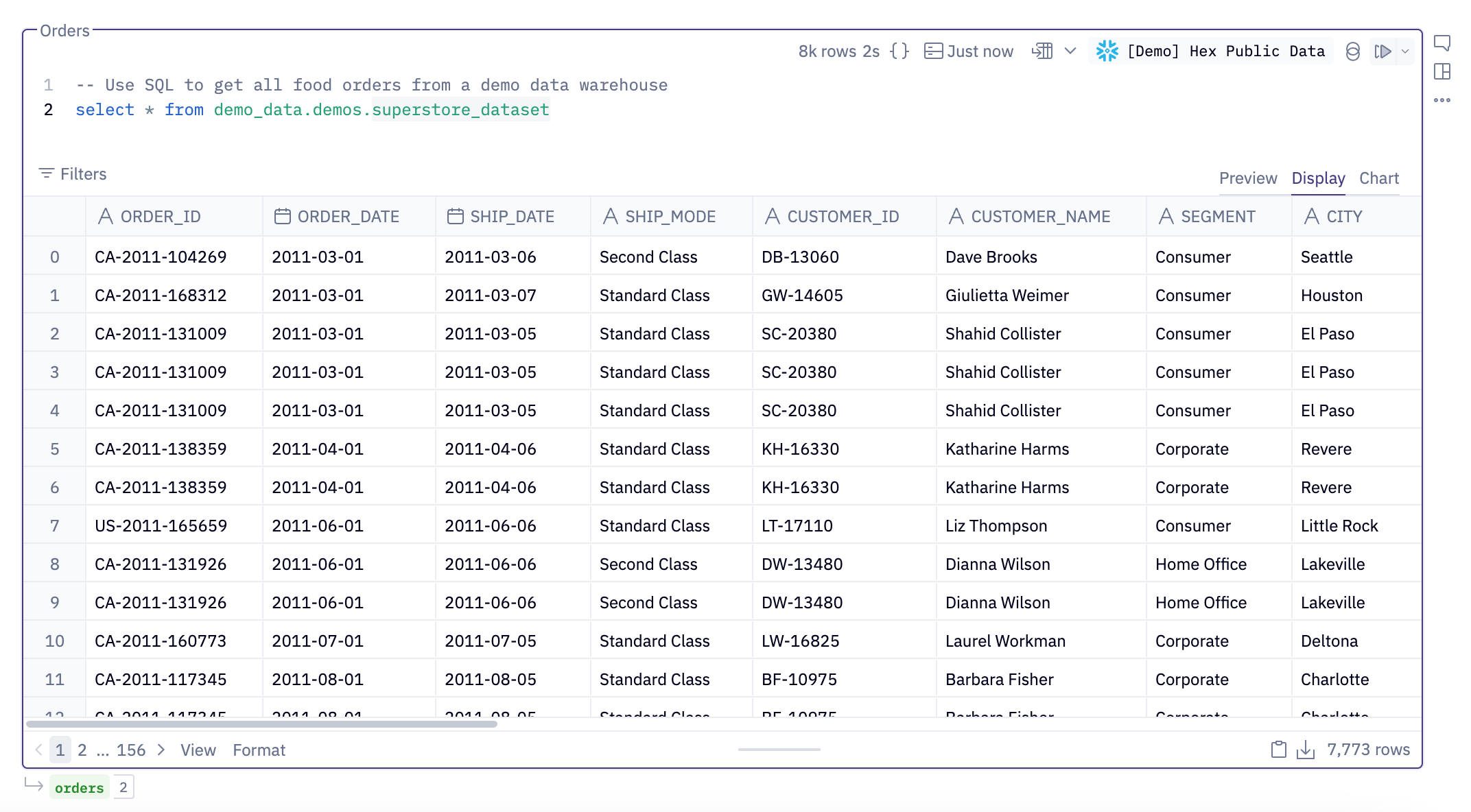Copy results with the clipboard icon

(x=1278, y=750)
